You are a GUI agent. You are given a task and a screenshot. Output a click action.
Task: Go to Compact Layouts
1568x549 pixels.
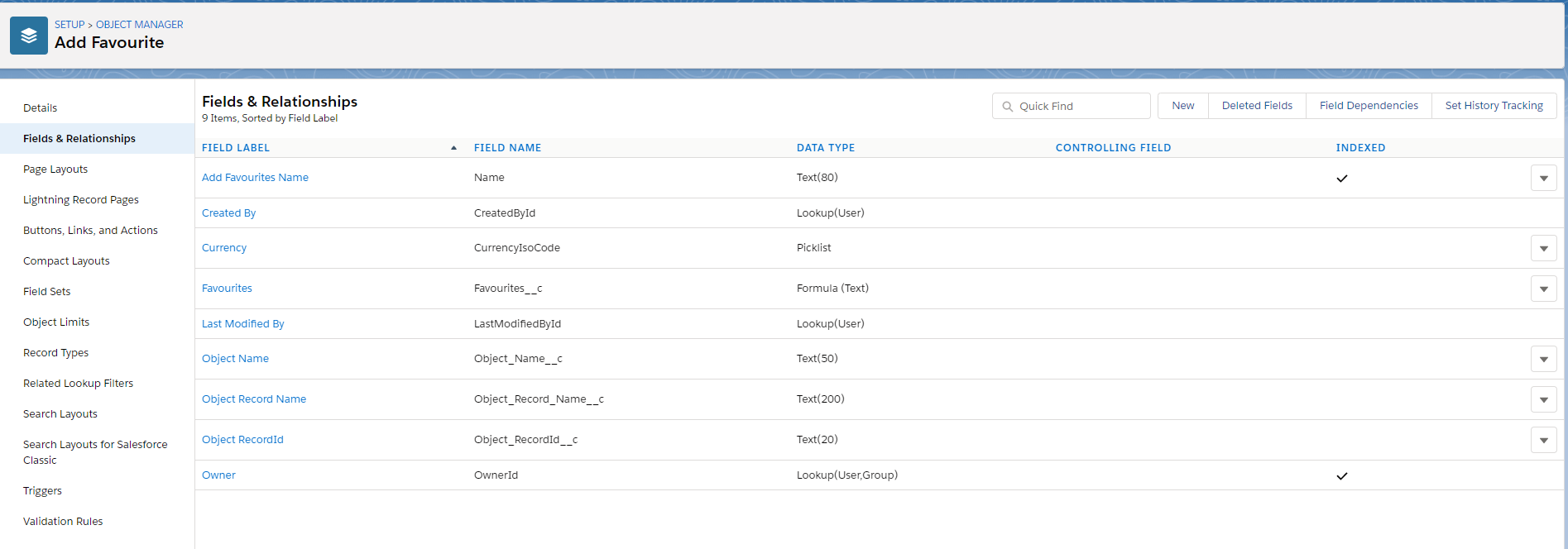tap(66, 261)
